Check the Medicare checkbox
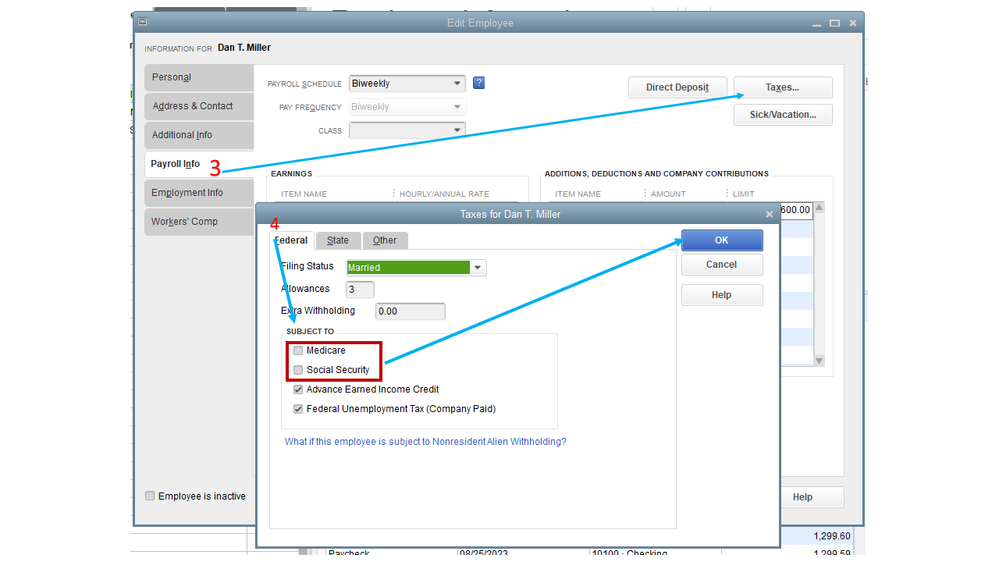The width and height of the screenshot is (999, 562). [298, 350]
